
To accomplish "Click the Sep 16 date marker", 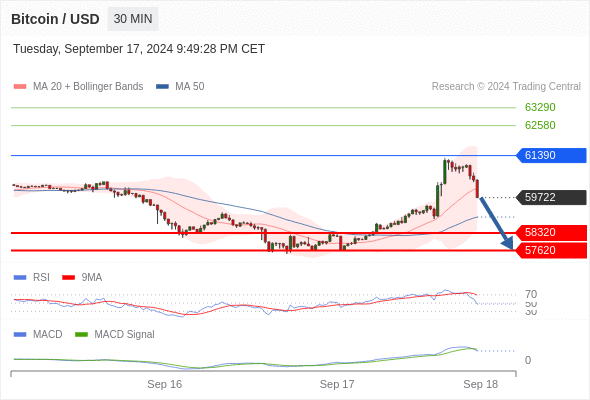I will (x=164, y=384).
